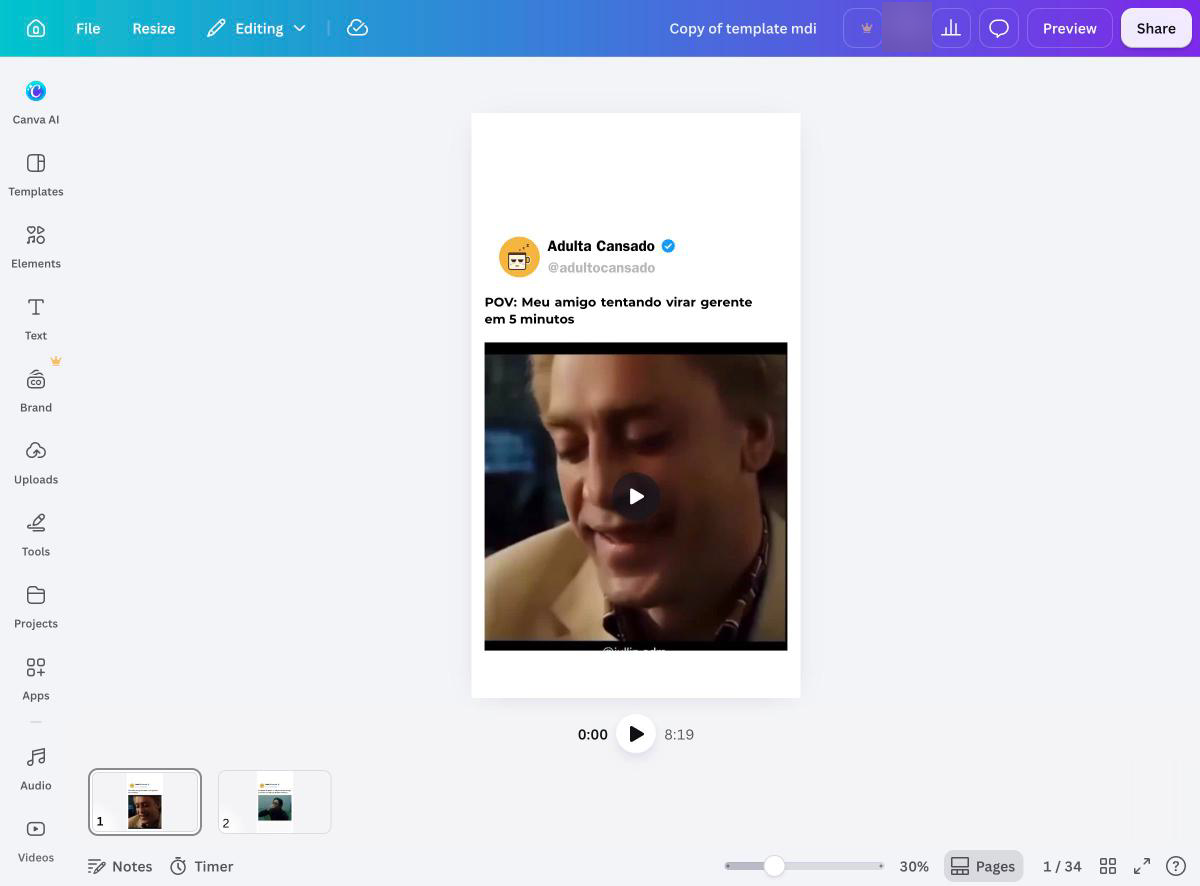The width and height of the screenshot is (1200, 886).
Task: Open the Templates panel
Action: coord(36,175)
